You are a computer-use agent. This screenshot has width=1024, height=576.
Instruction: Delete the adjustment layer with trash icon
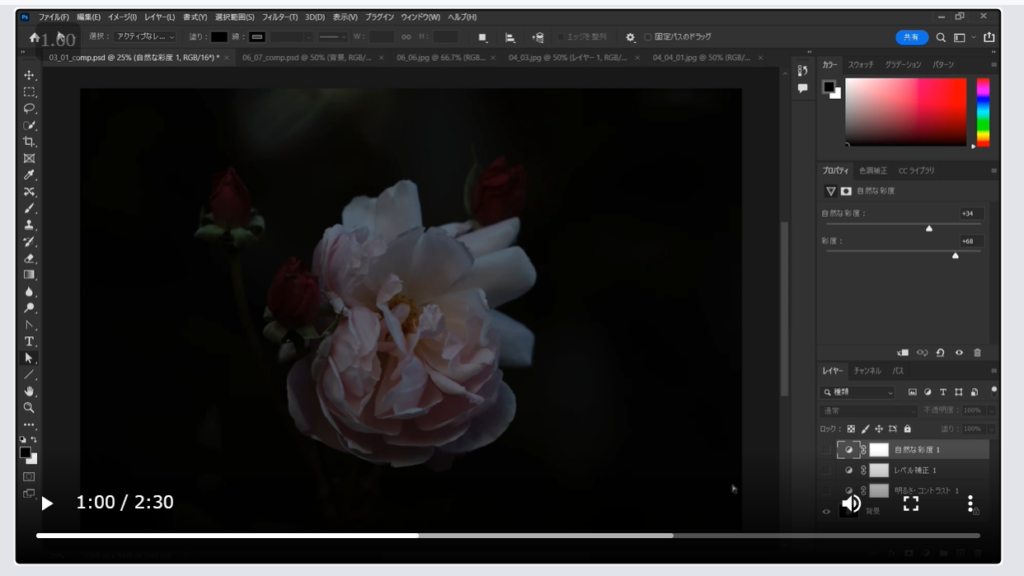[x=978, y=353]
